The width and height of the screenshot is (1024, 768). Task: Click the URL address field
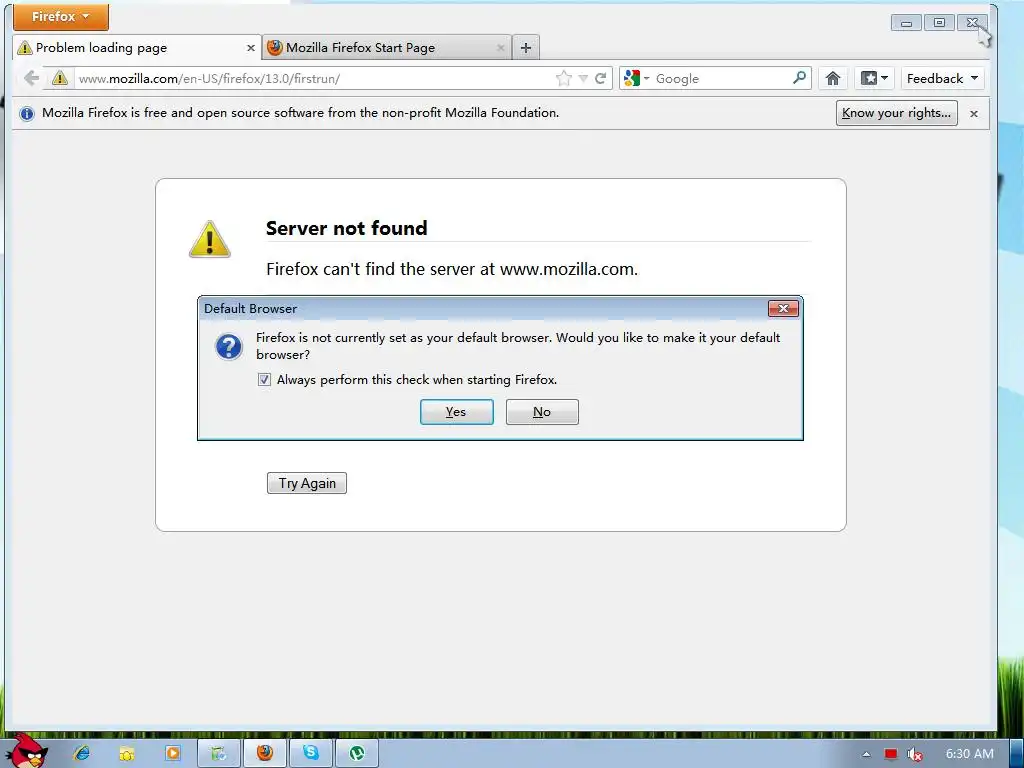point(313,78)
